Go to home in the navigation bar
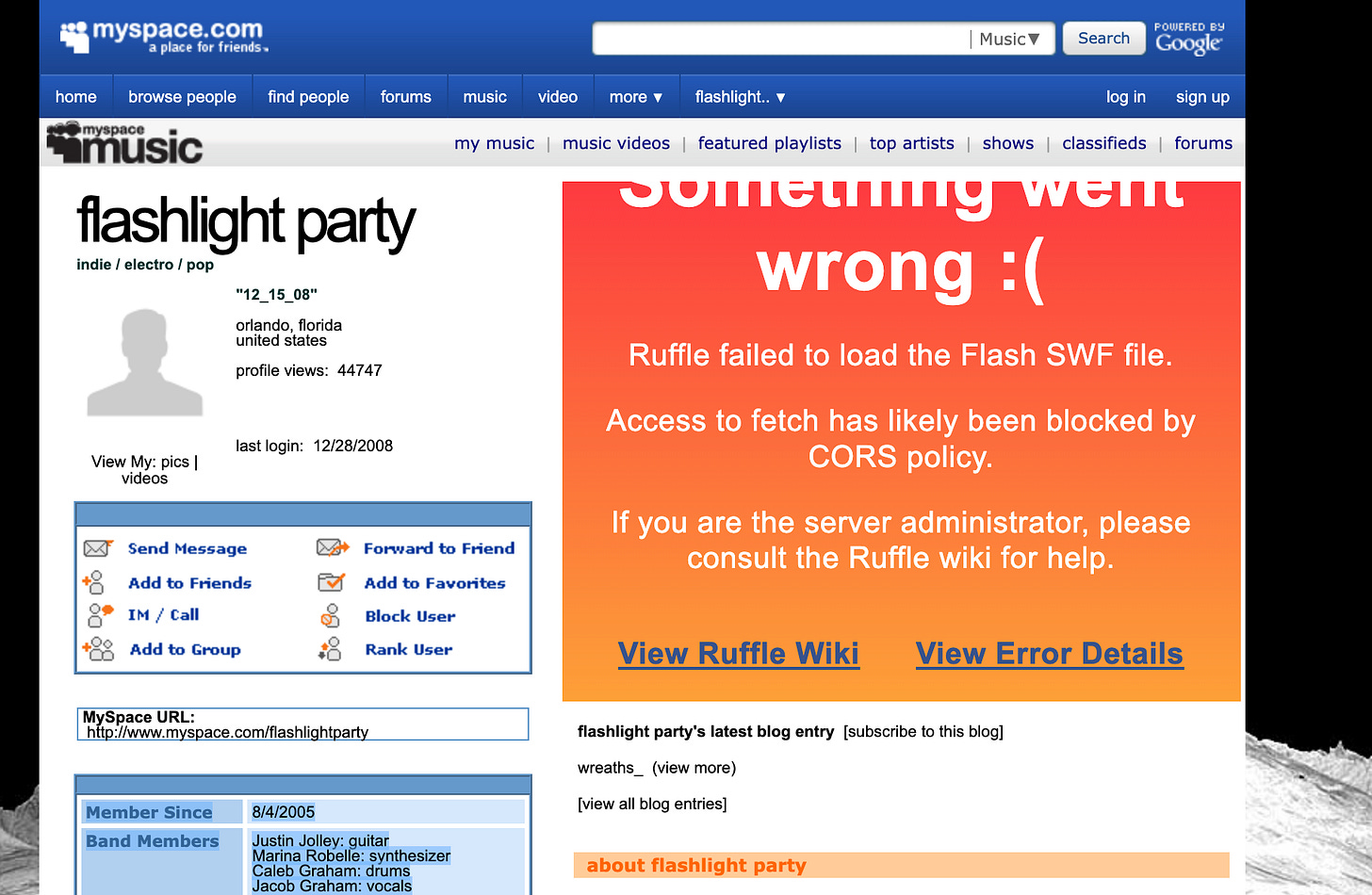This screenshot has width=1372, height=895. (x=76, y=97)
